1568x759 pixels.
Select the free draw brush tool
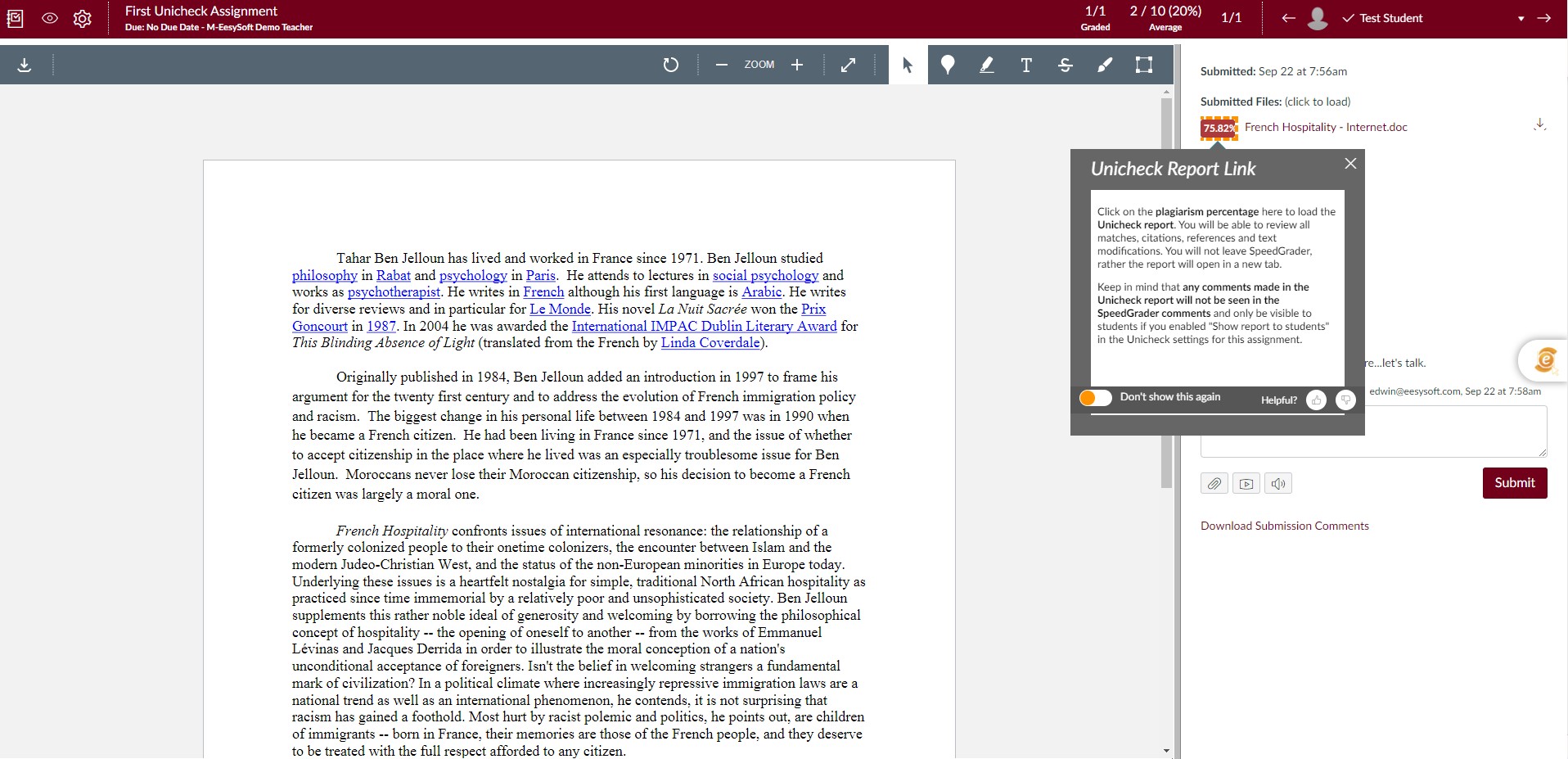(x=1105, y=65)
